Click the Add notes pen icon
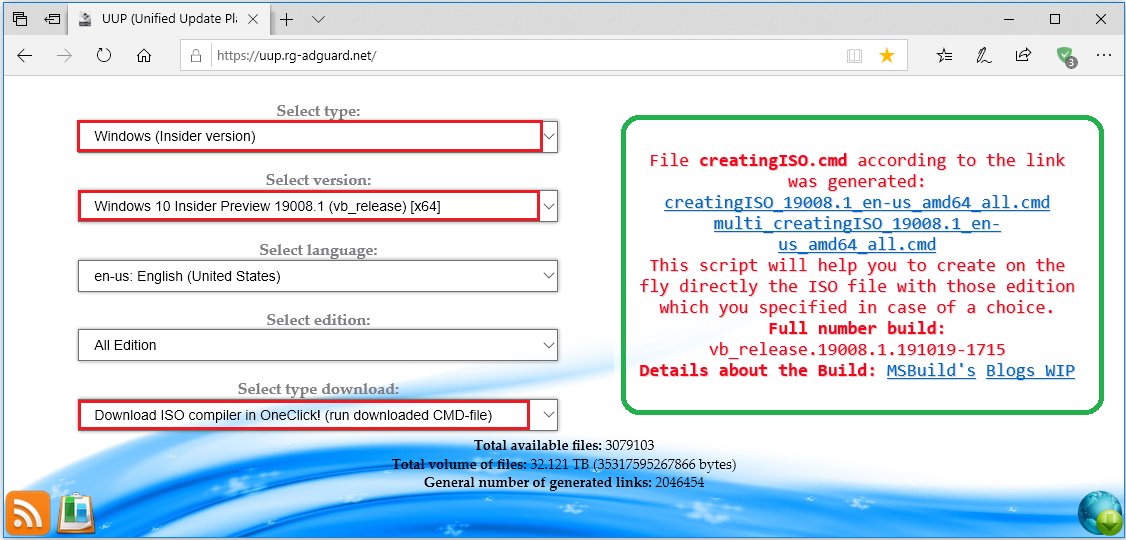Image resolution: width=1126 pixels, height=540 pixels. coord(983,55)
